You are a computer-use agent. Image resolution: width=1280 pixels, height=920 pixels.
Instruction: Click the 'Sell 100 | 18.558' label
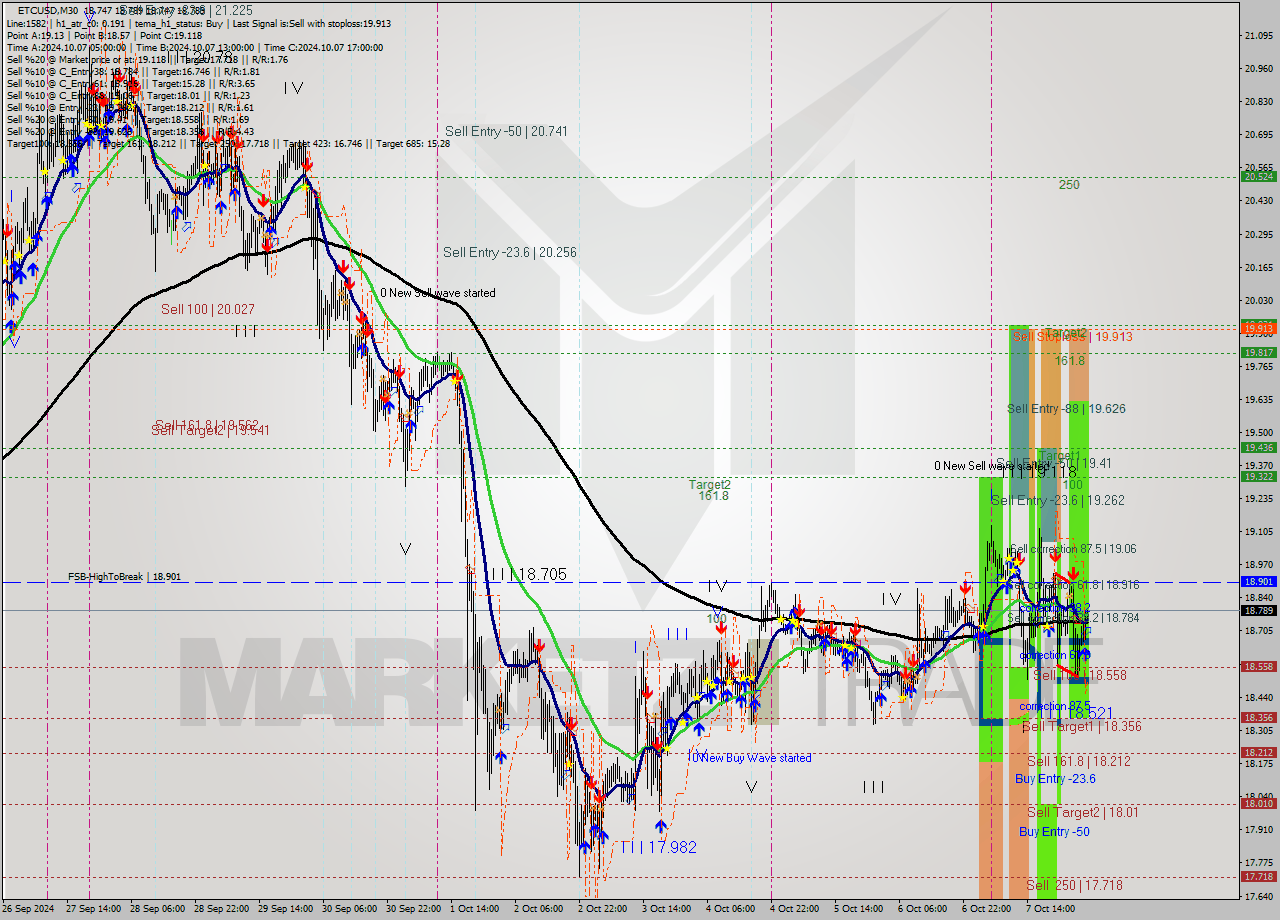1079,676
